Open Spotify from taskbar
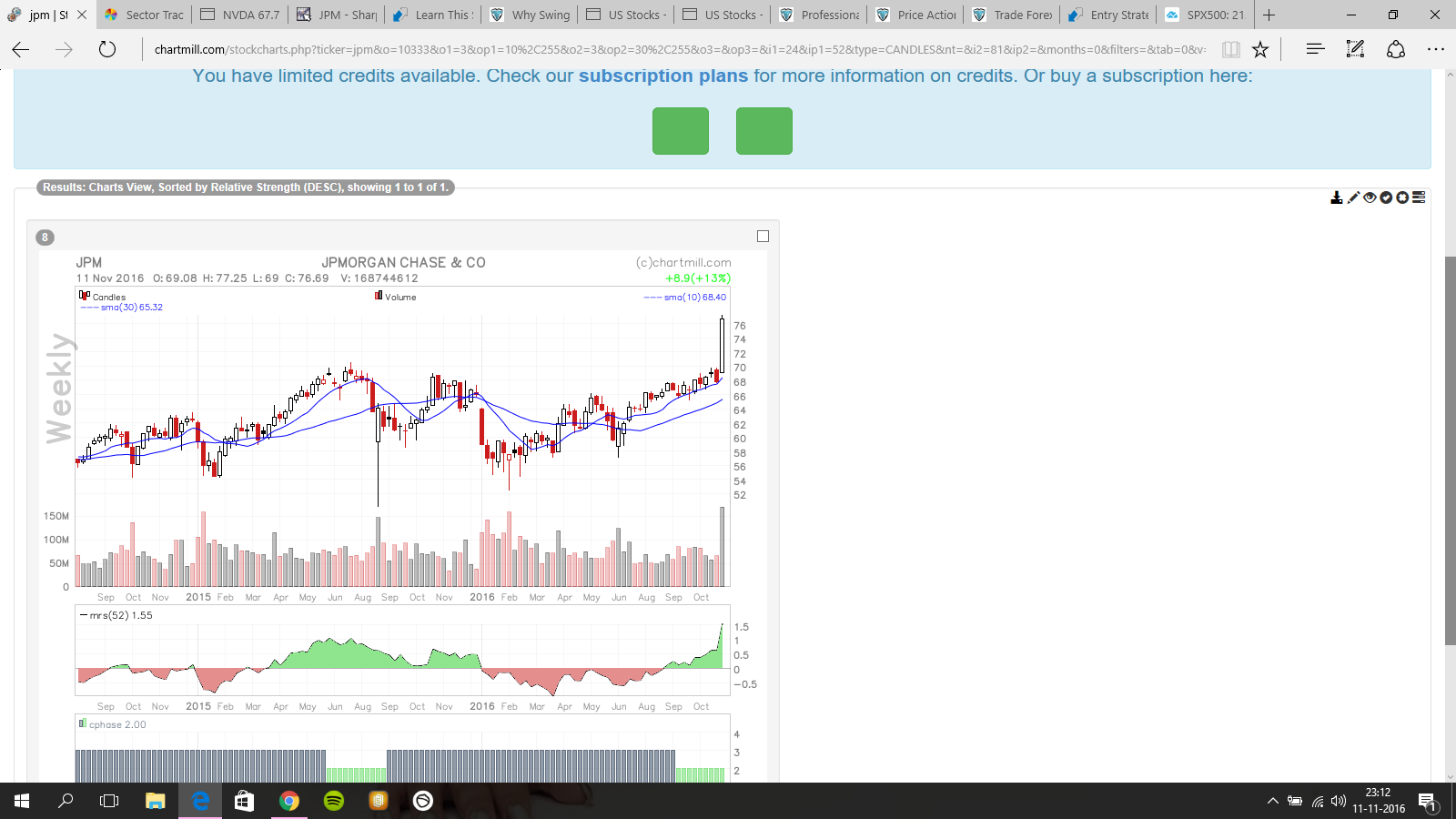Viewport: 1456px width, 819px height. click(x=334, y=801)
